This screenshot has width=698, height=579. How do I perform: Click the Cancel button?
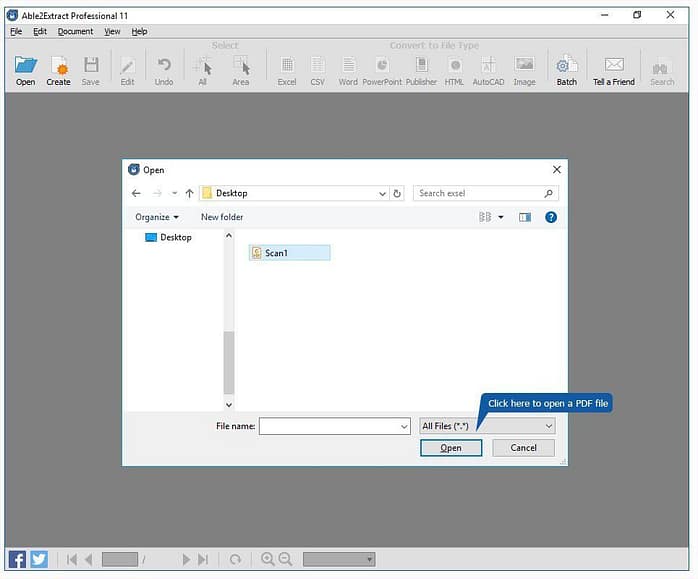(524, 448)
